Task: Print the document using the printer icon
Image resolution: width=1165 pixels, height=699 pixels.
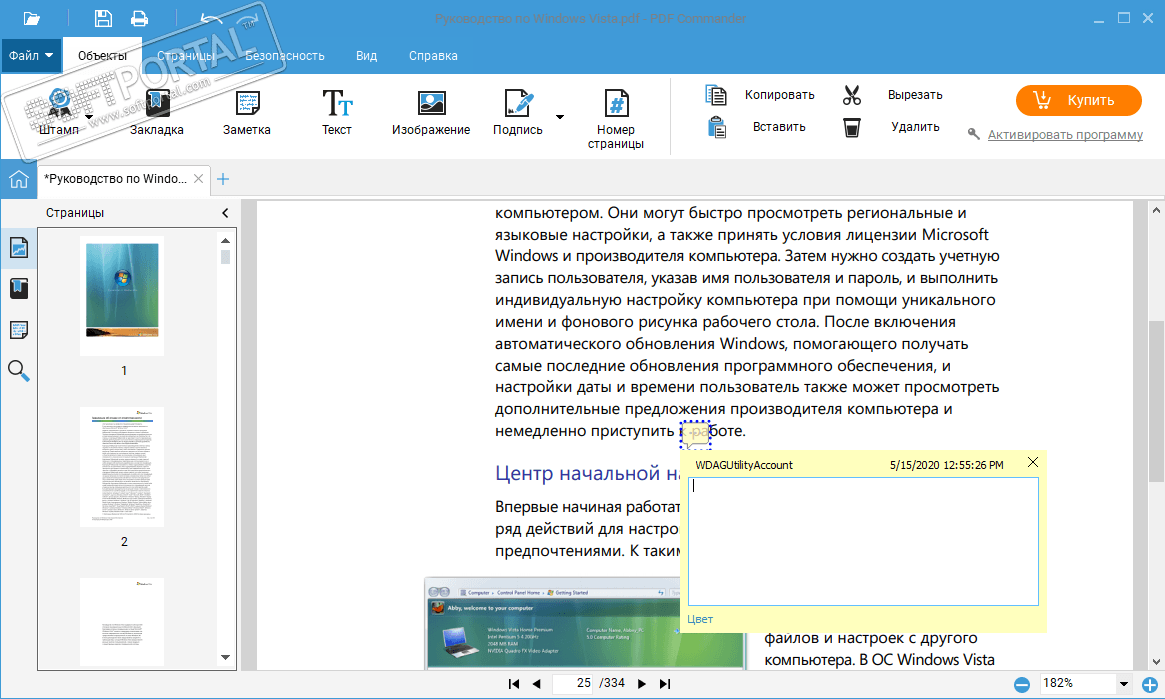Action: pyautogui.click(x=139, y=19)
